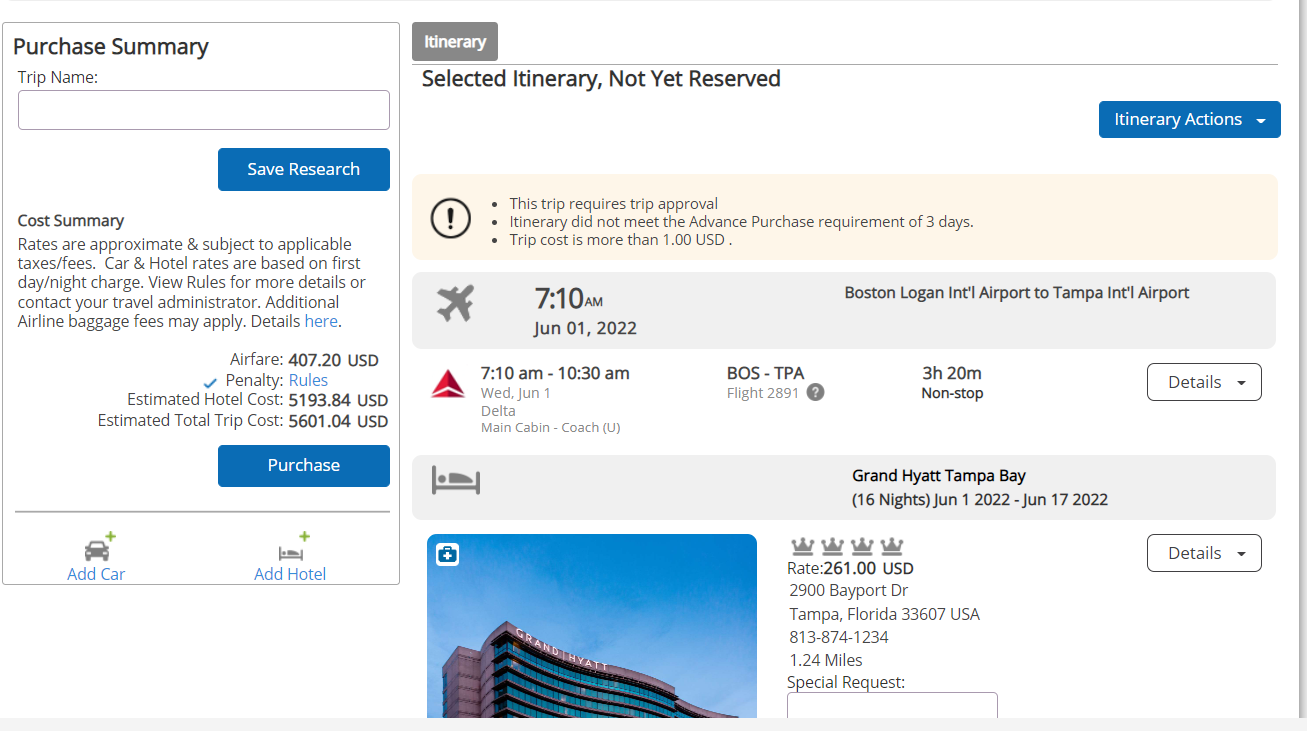Open the hotel Details dropdown
Viewport: 1307px width, 731px height.
1203,553
